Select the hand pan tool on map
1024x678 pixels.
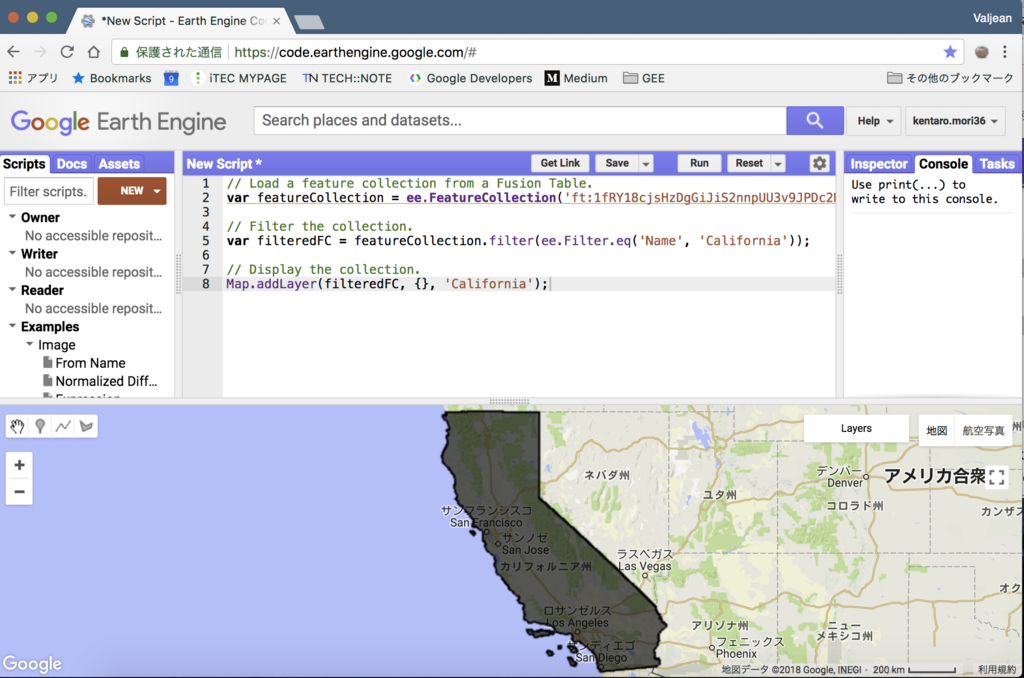pos(17,427)
